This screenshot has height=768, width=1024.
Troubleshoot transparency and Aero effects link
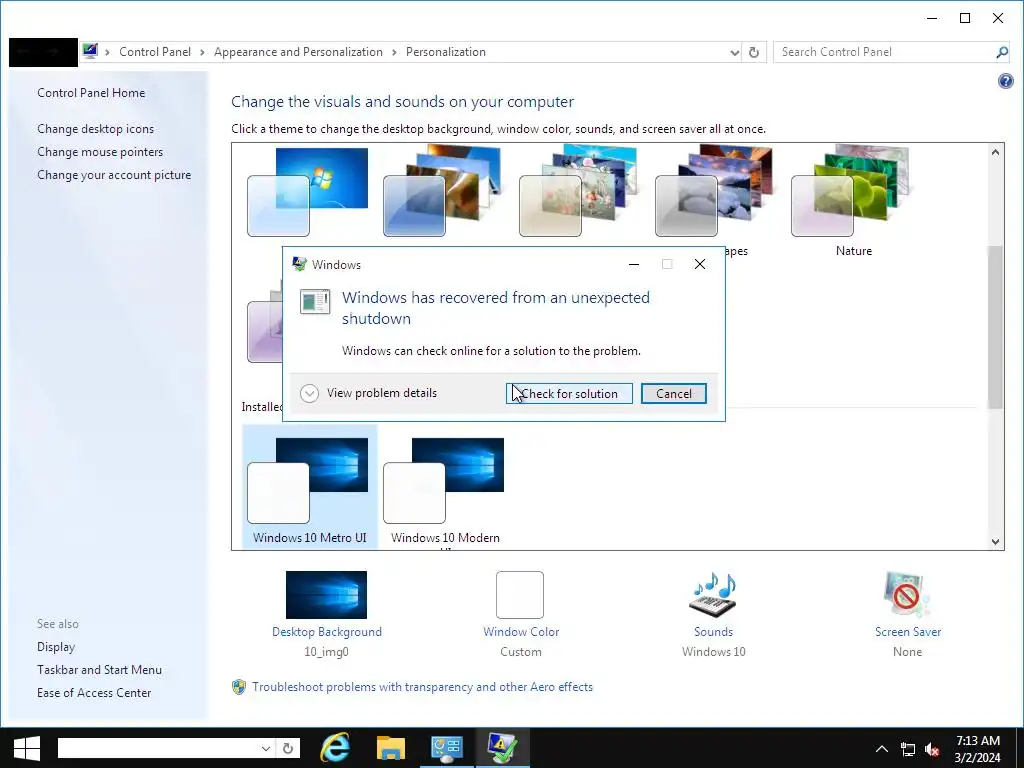tap(422, 687)
